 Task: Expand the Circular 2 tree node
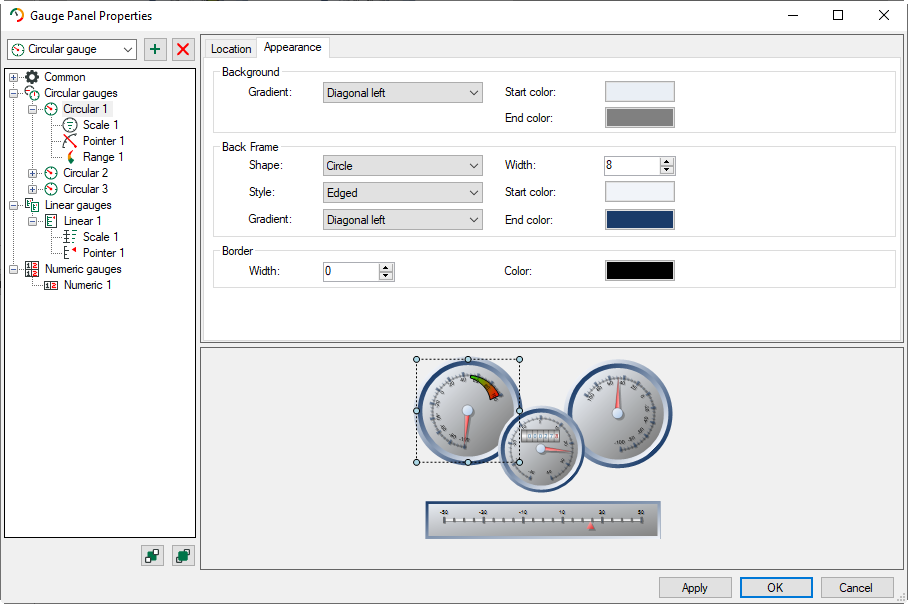click(x=33, y=173)
